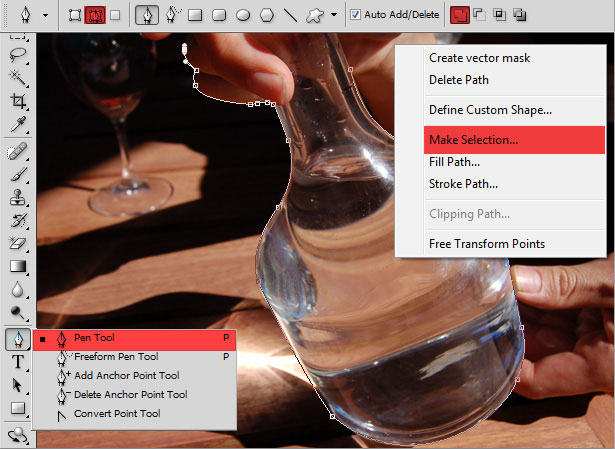
Task: Choose Add Anchor Point Tool
Action: click(135, 376)
